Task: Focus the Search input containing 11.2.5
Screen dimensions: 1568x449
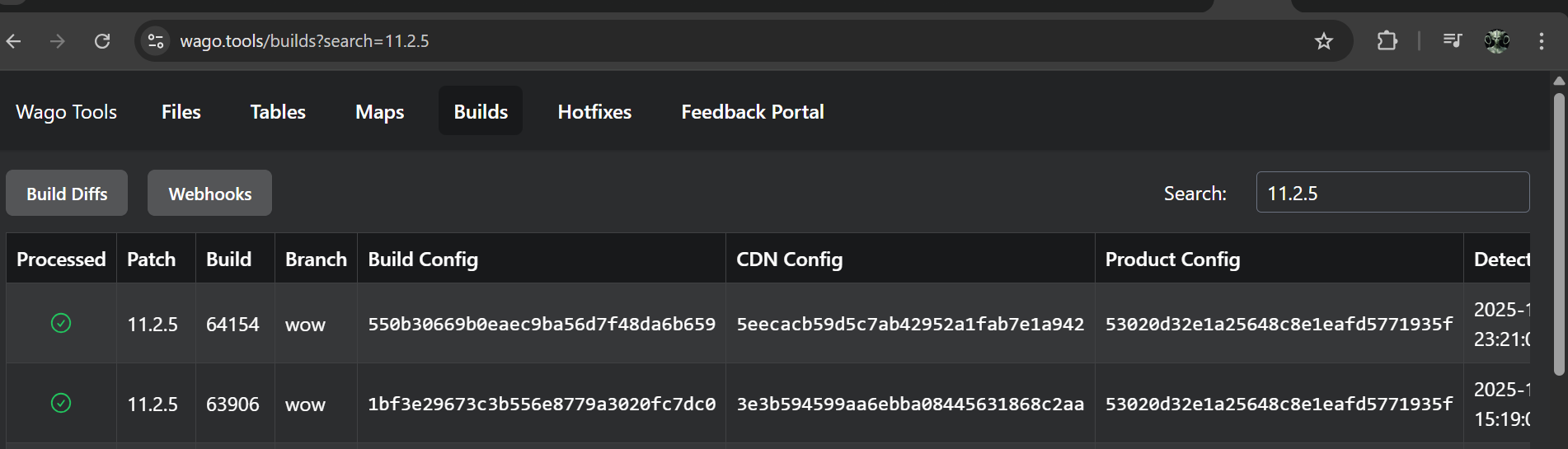Action: (1392, 193)
